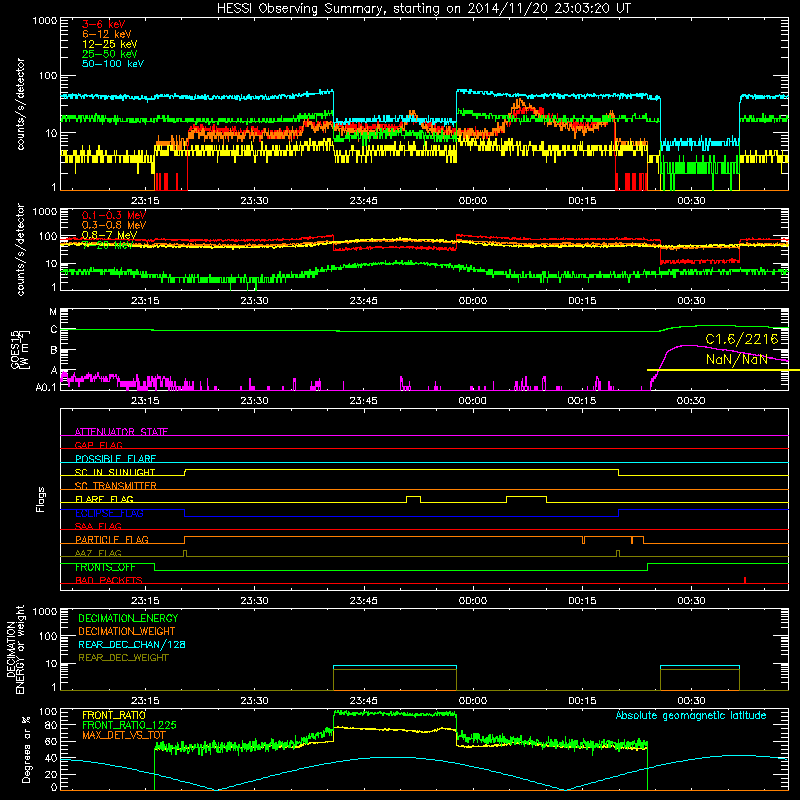
Task: Click the DECIMATION_ENERGY legend label
Action: 128,618
